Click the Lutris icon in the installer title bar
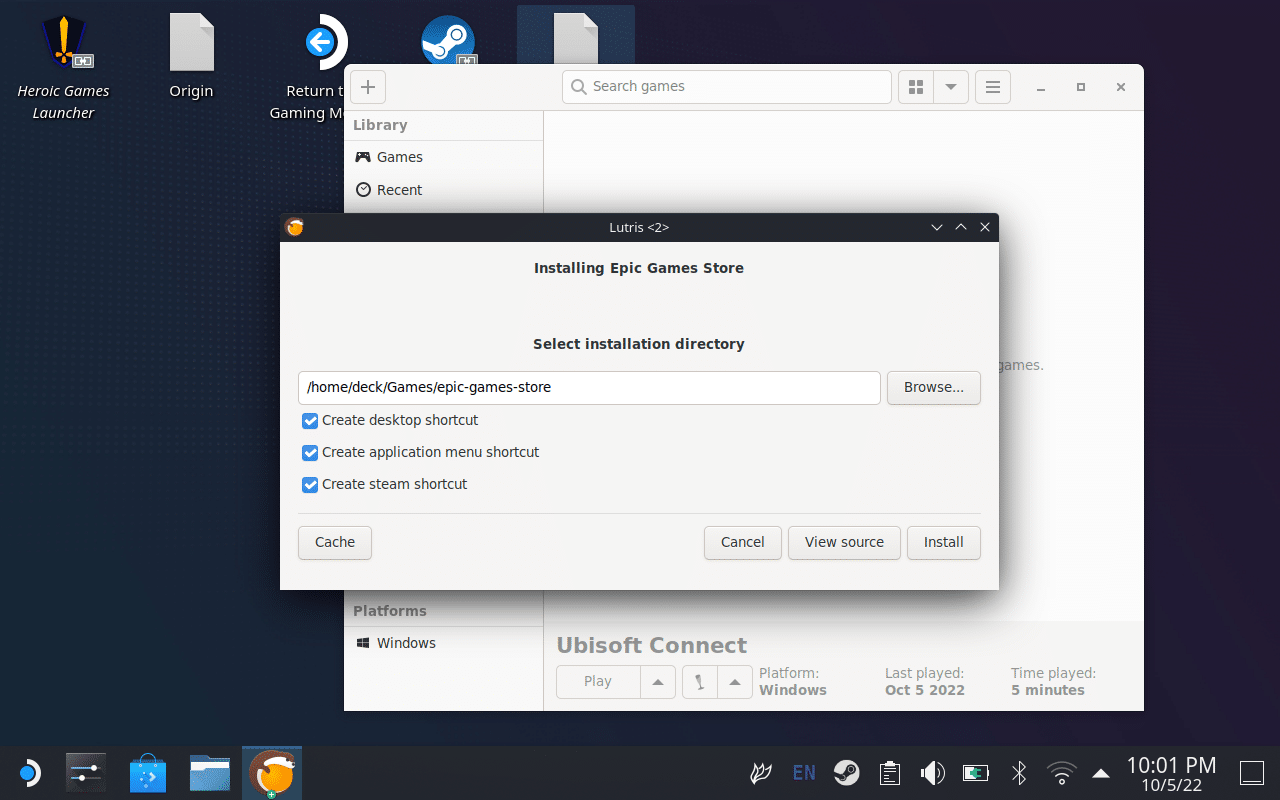 pyautogui.click(x=294, y=227)
